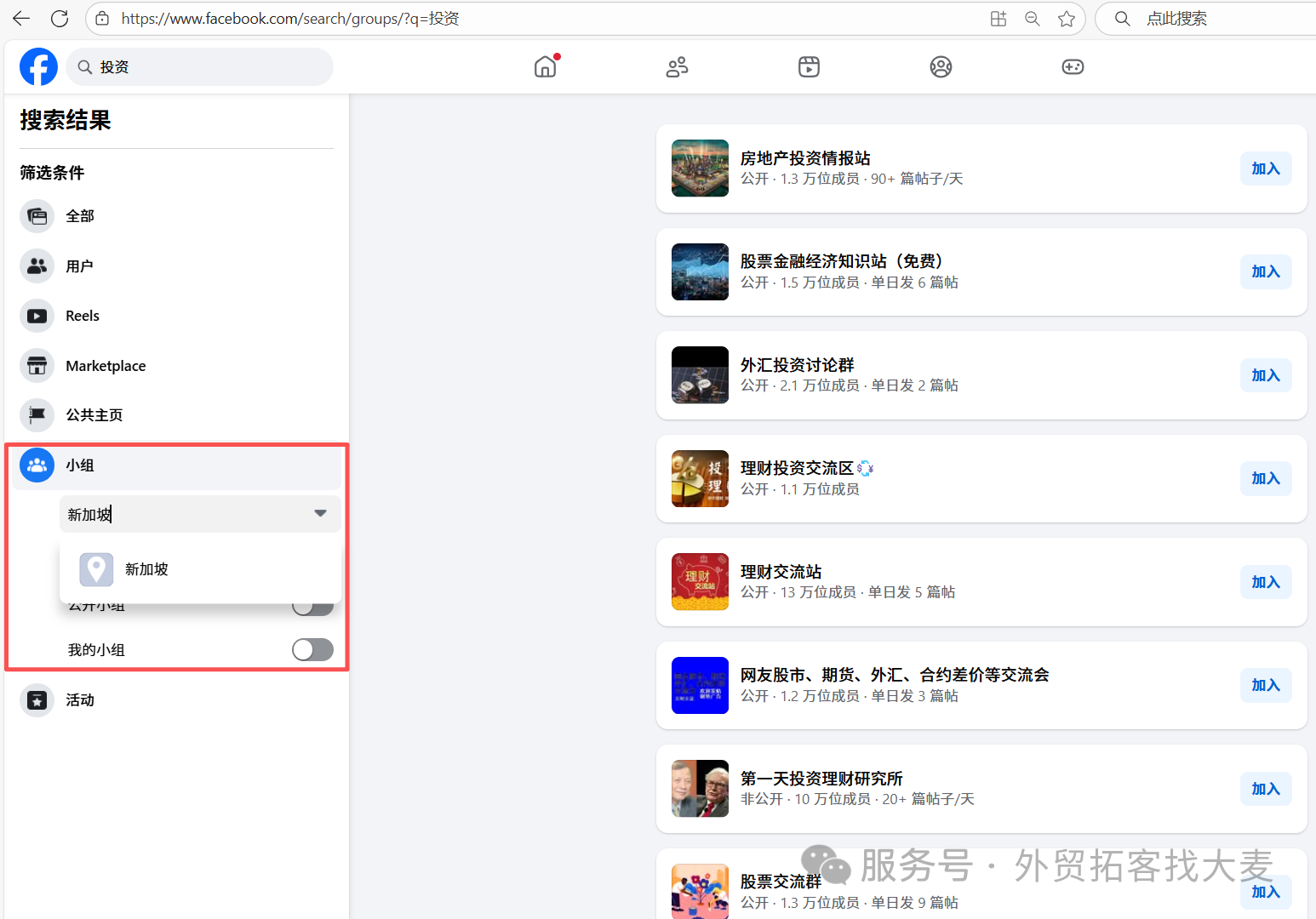
Task: Click the 理财投资交流区 group thumbnail
Action: pyautogui.click(x=700, y=478)
